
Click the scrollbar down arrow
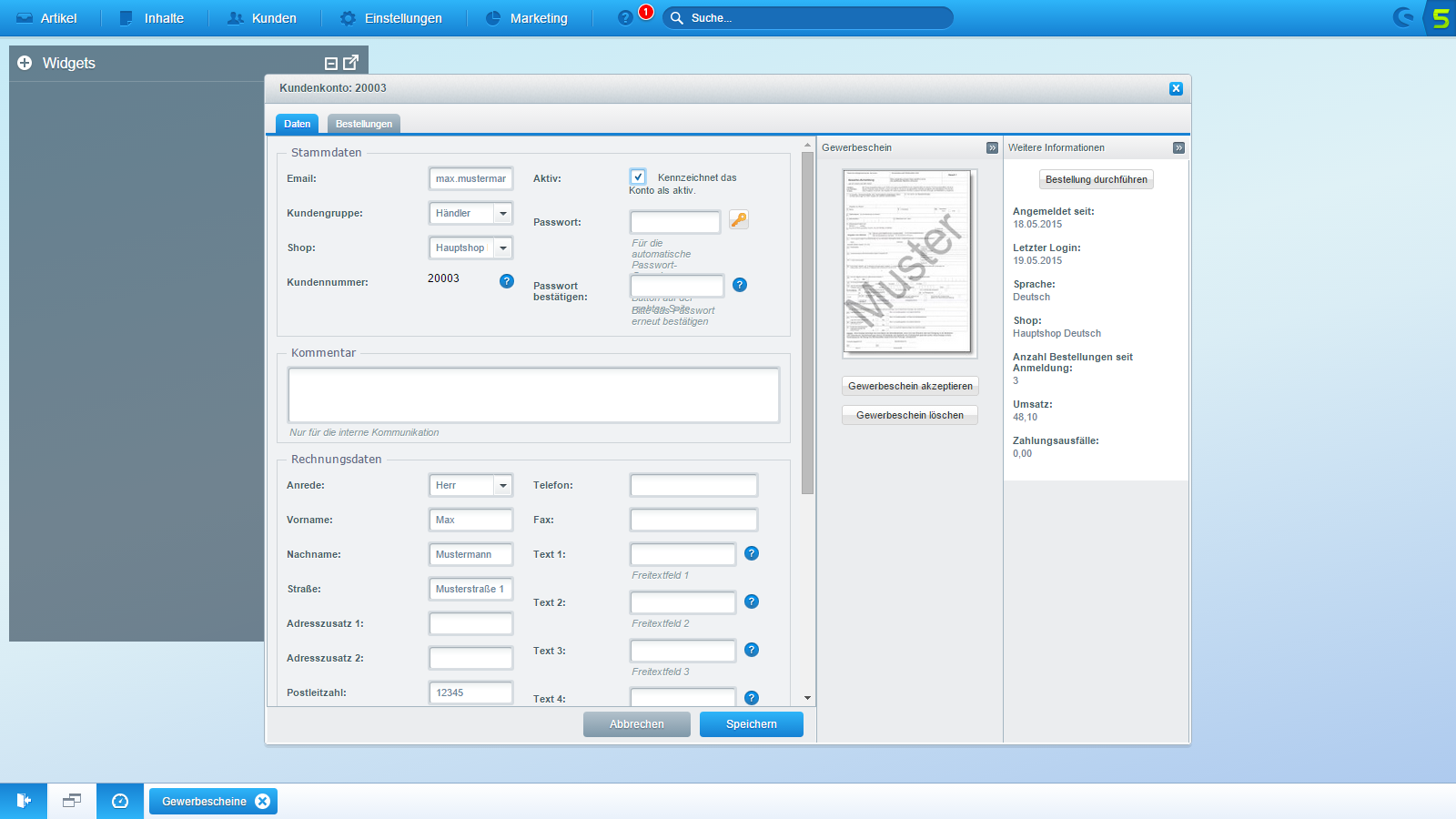coord(807,698)
